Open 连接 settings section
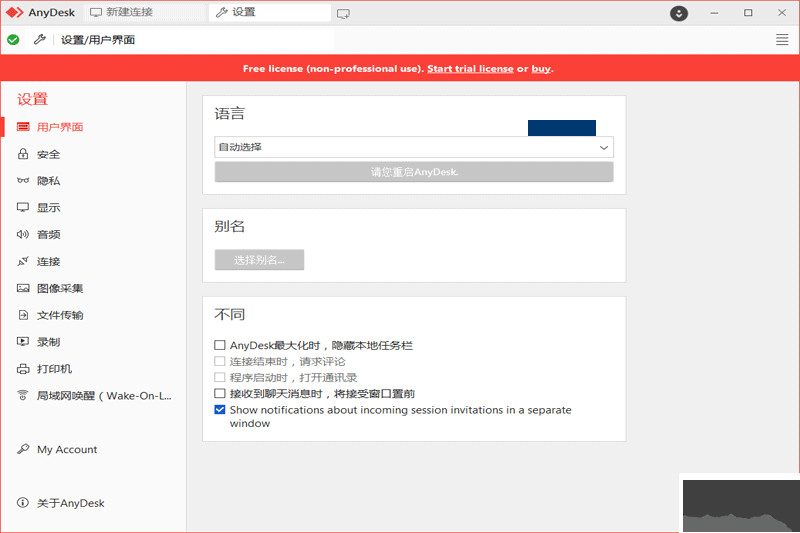 (48, 262)
